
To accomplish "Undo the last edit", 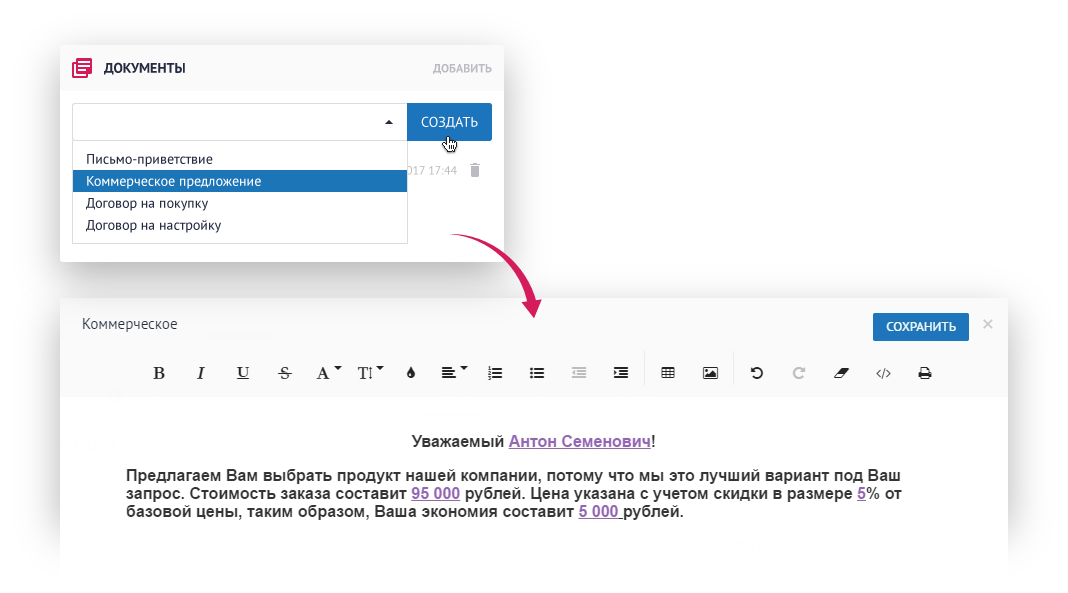I will coord(757,373).
